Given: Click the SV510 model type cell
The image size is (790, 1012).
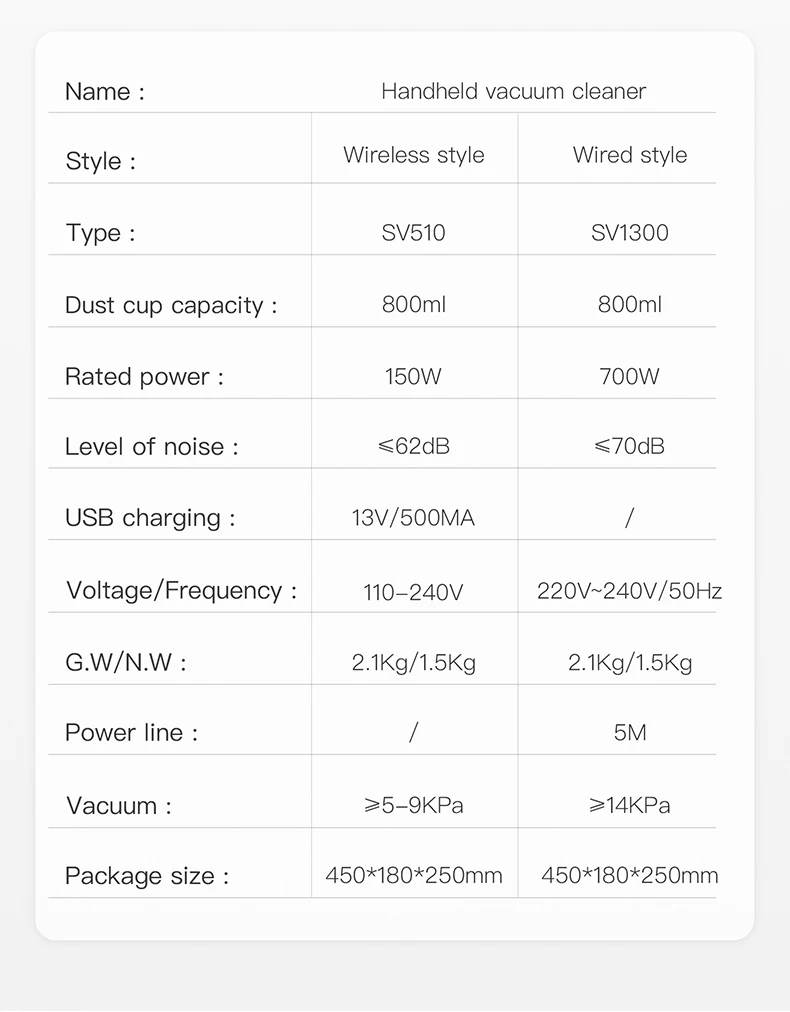Looking at the screenshot, I should pos(413,233).
